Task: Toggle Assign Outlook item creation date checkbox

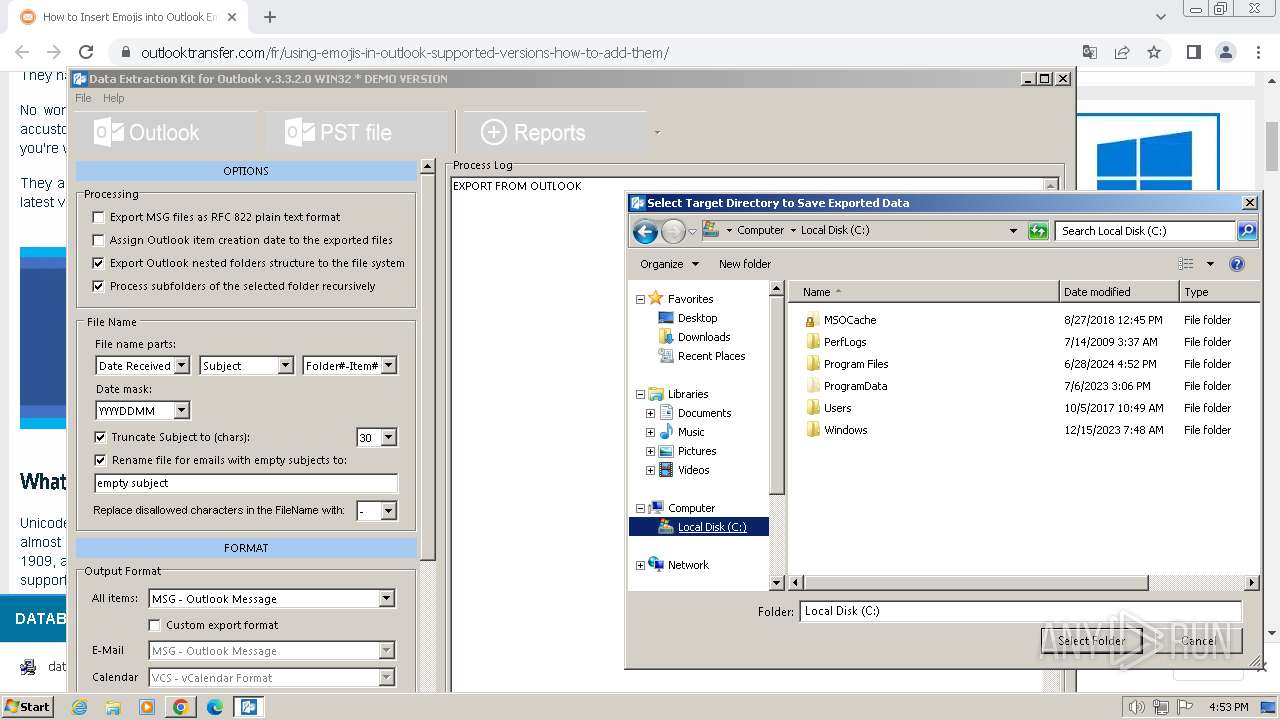Action: (98, 240)
